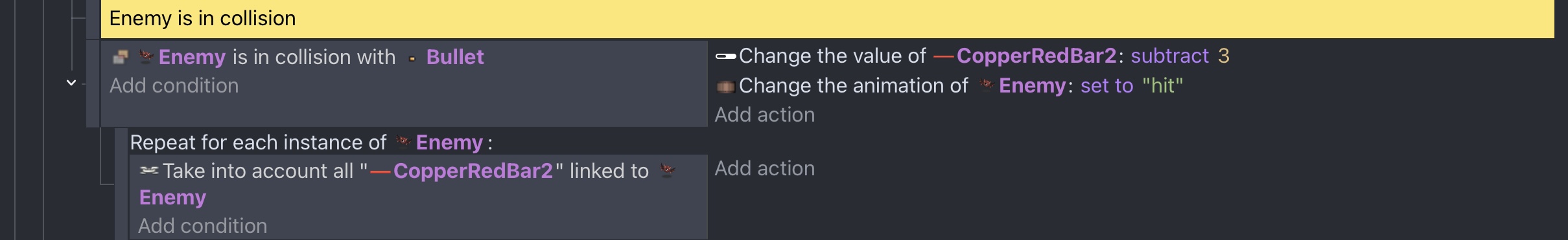
Task: Click the red bar icon before CopperRedBar2 in the action
Action: (943, 56)
